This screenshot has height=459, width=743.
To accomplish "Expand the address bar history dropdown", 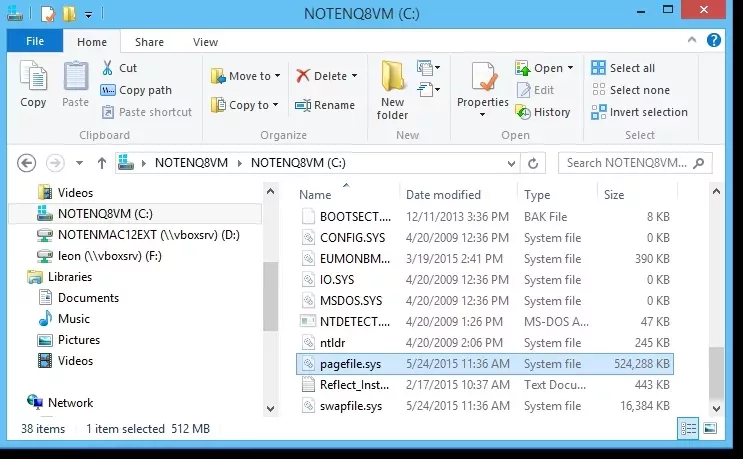I will point(511,163).
